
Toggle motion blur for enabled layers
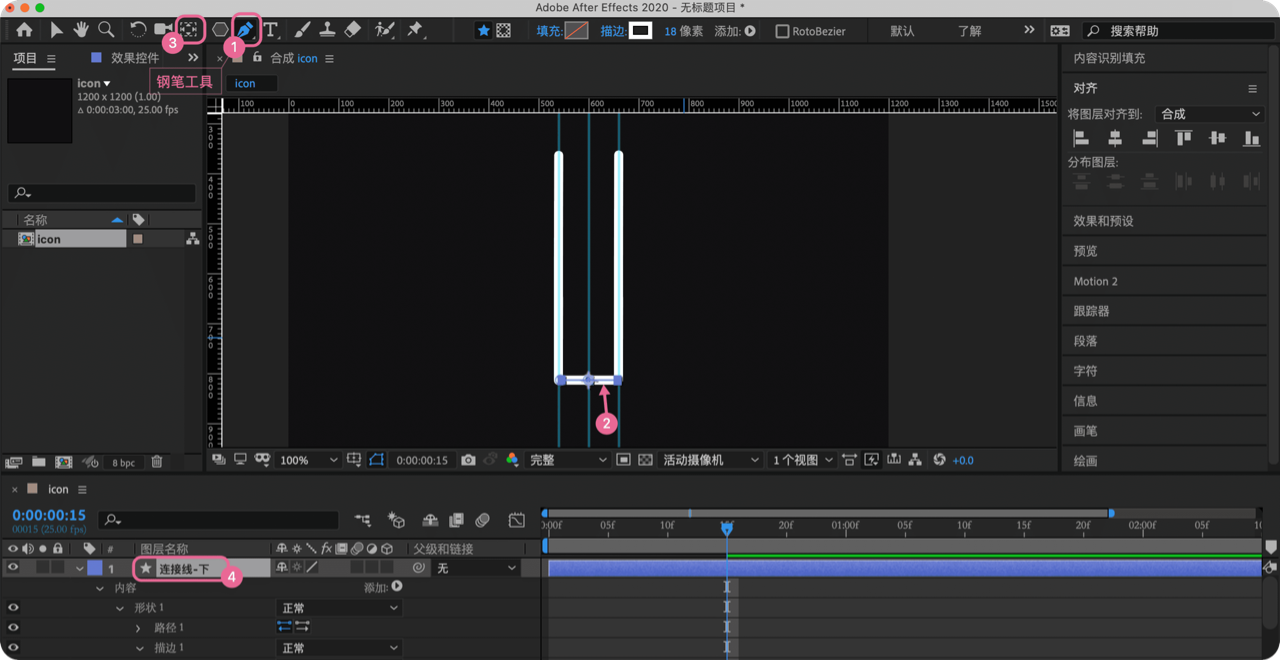tap(483, 520)
